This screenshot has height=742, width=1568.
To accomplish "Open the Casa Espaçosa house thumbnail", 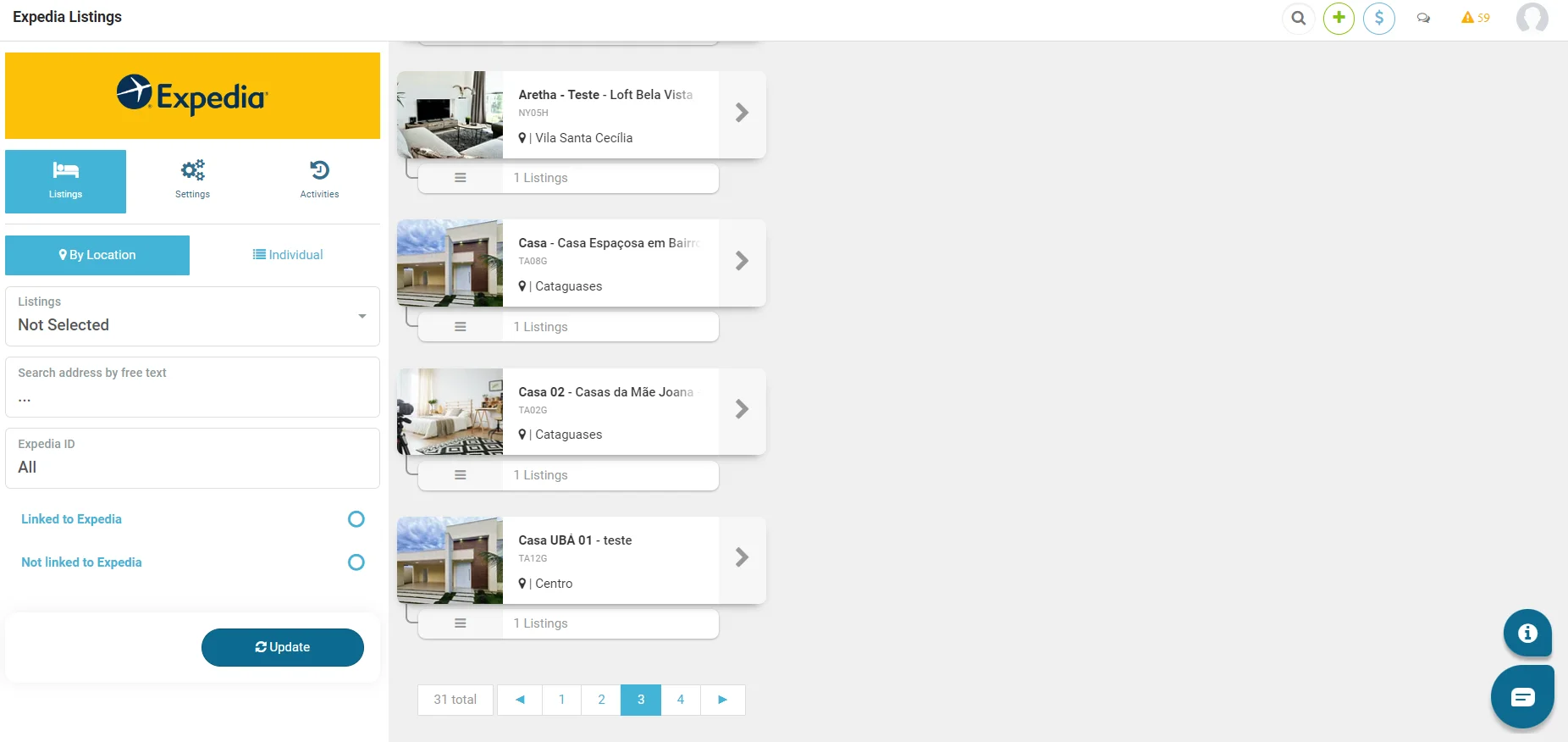I will point(450,263).
